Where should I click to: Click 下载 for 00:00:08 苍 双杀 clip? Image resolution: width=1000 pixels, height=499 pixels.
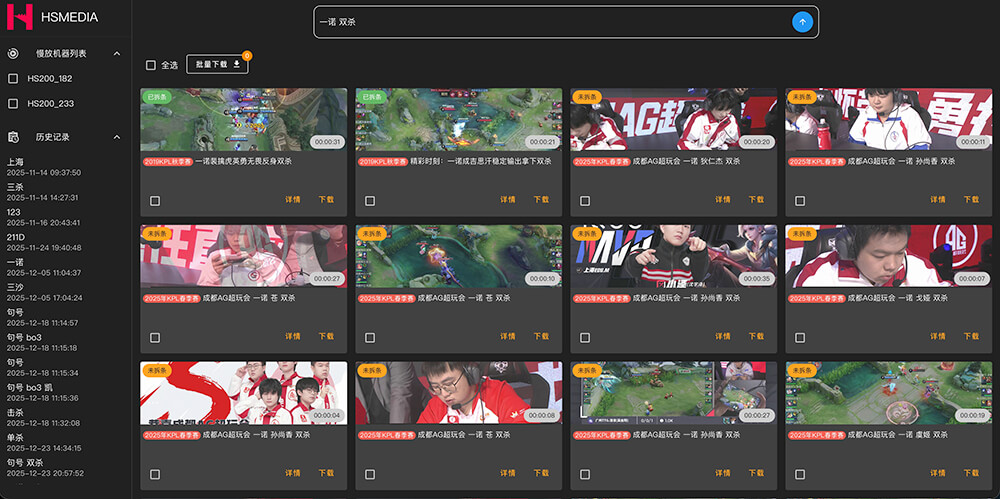[541, 473]
